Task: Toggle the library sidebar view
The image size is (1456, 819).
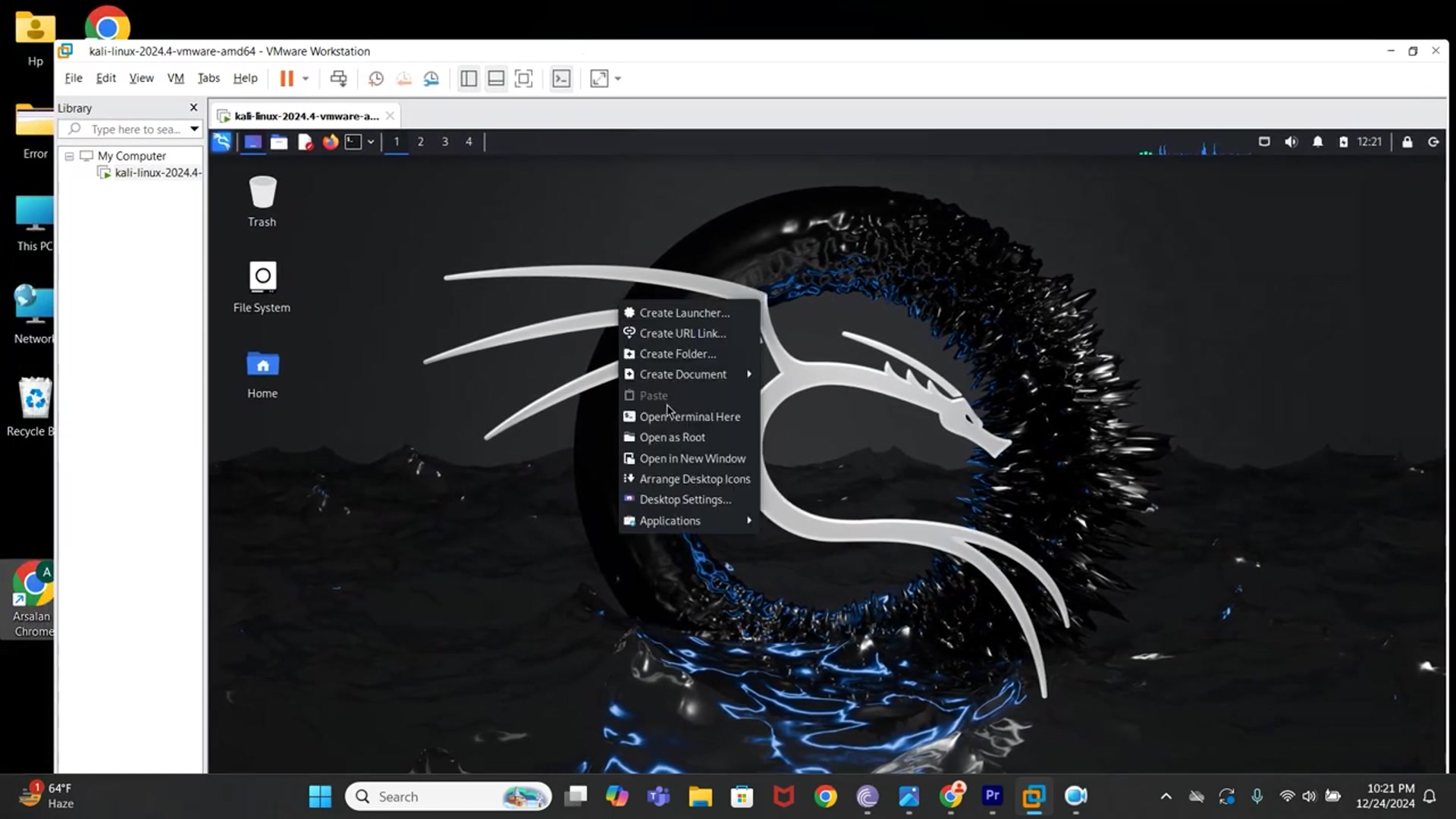Action: pyautogui.click(x=469, y=78)
